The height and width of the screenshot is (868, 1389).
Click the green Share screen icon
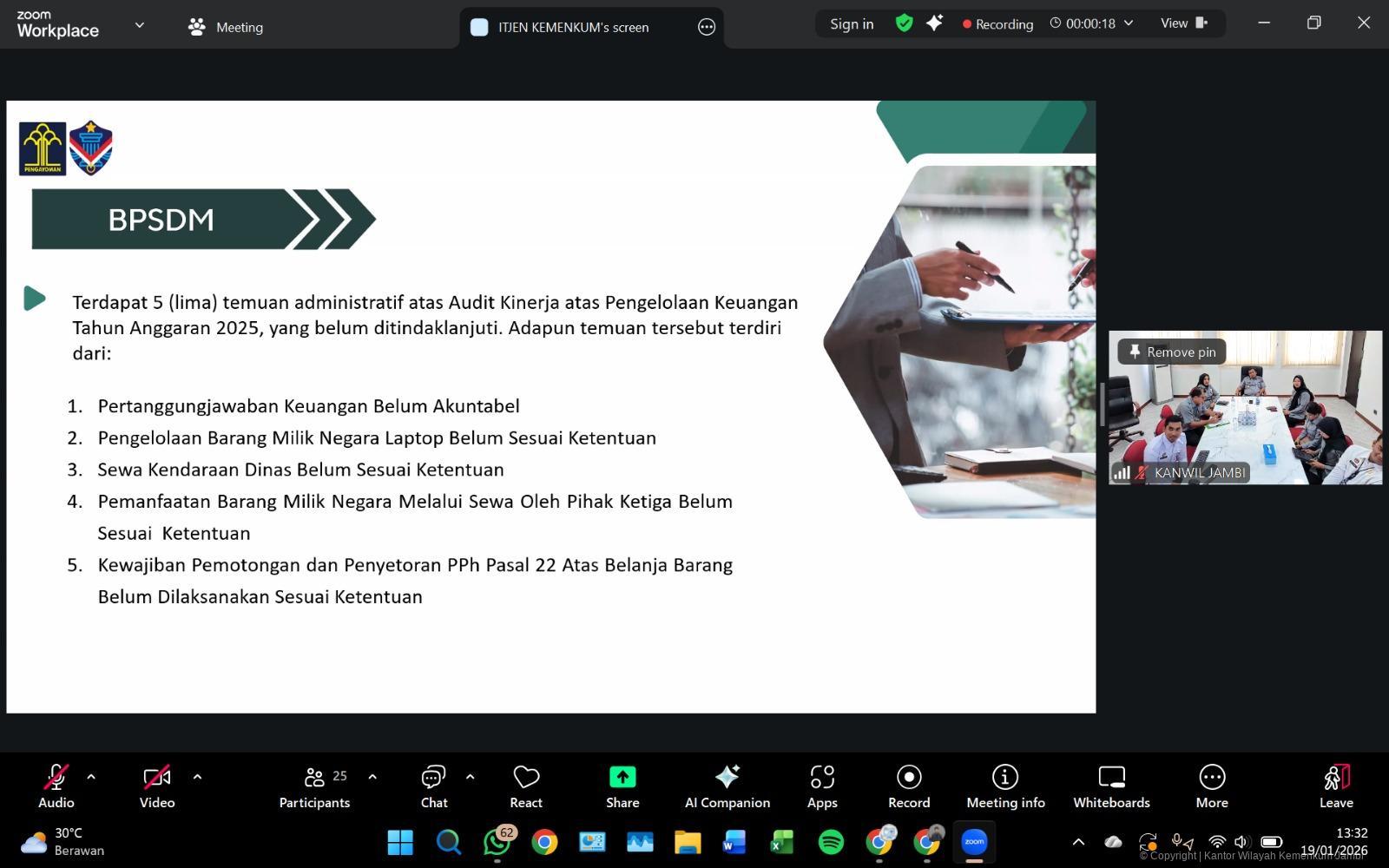coord(622,777)
